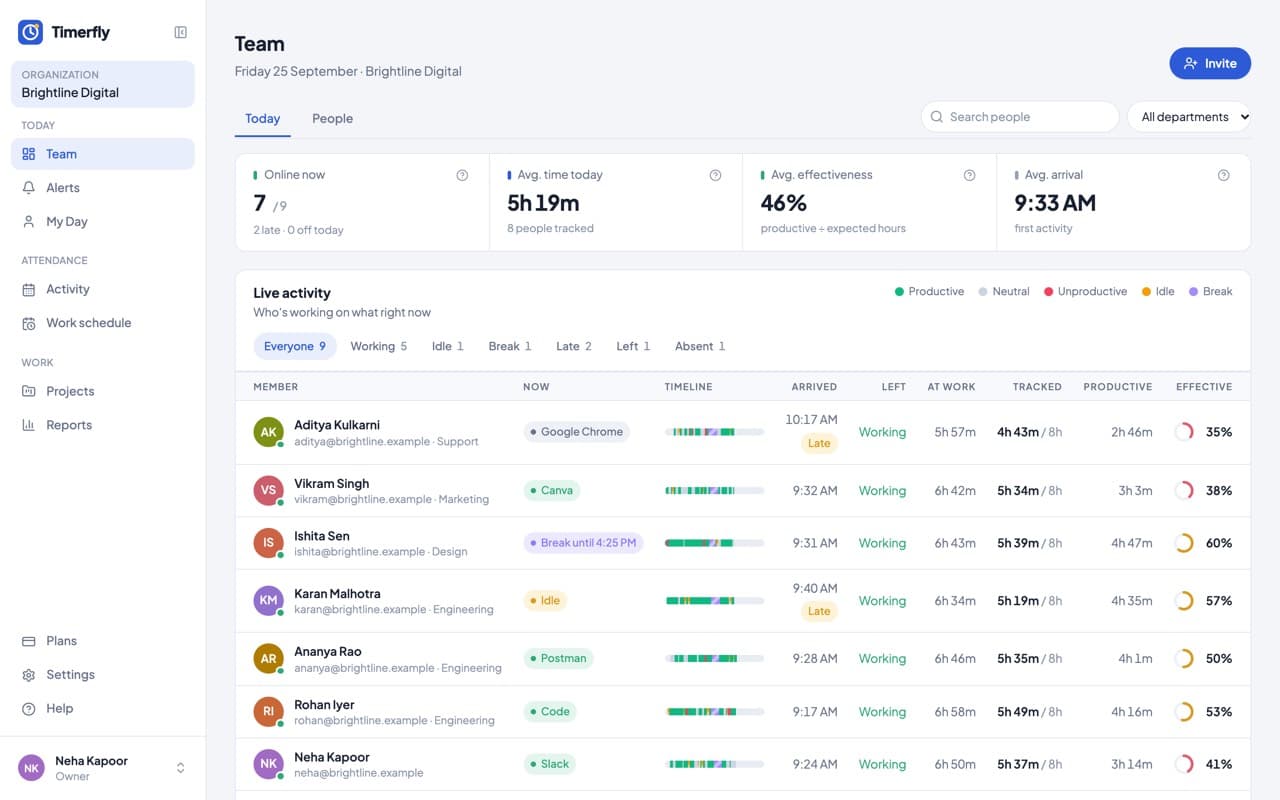
Task: Click Neha Kapoor's Slack status chip
Action: 550,764
